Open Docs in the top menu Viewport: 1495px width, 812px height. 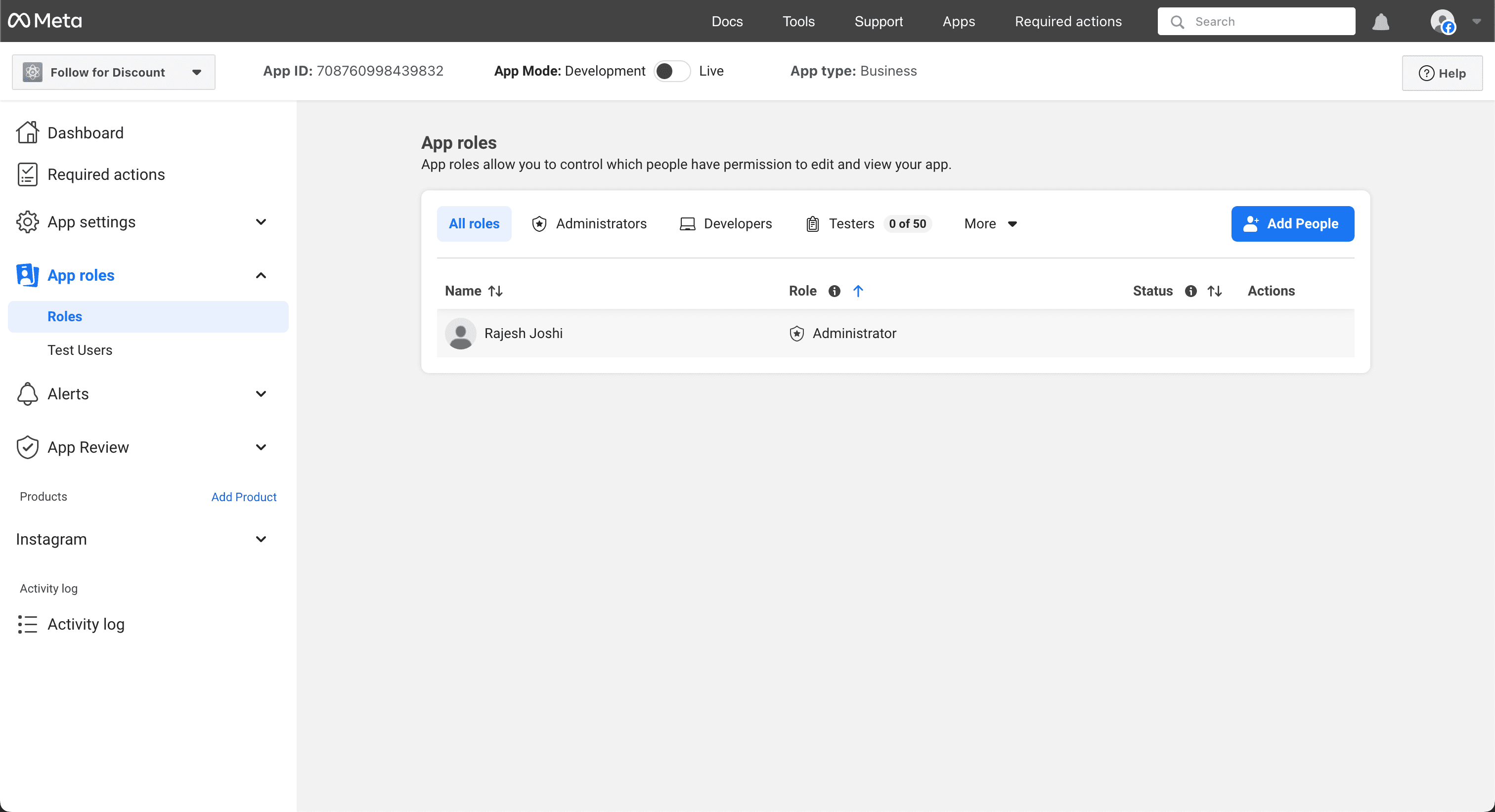[x=727, y=21]
